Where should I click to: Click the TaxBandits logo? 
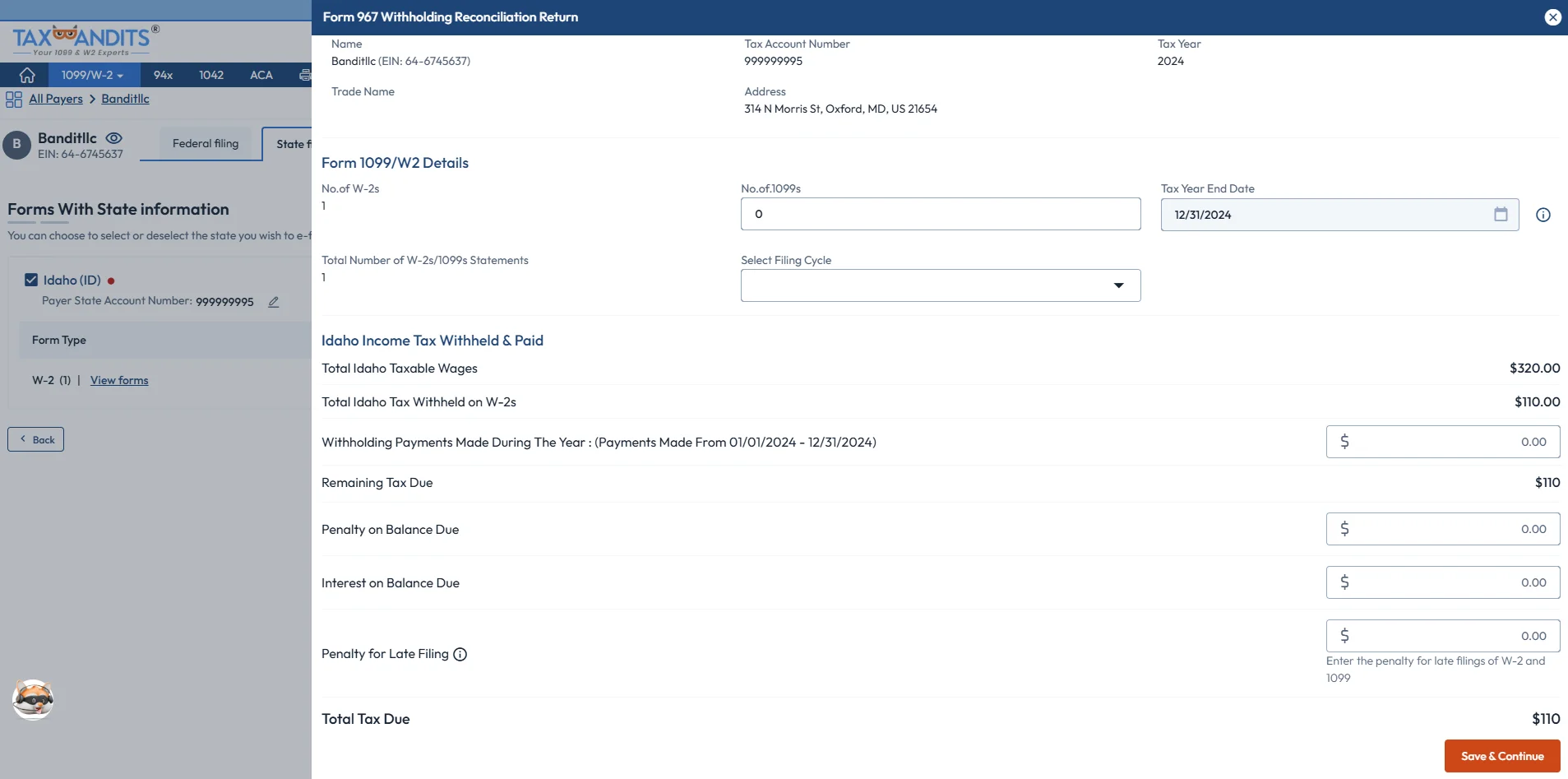86,39
